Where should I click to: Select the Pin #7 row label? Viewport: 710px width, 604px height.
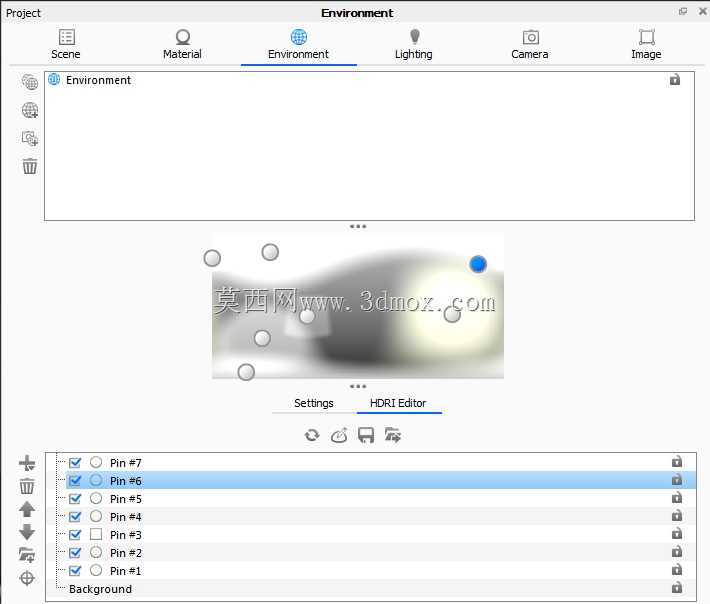[125, 463]
